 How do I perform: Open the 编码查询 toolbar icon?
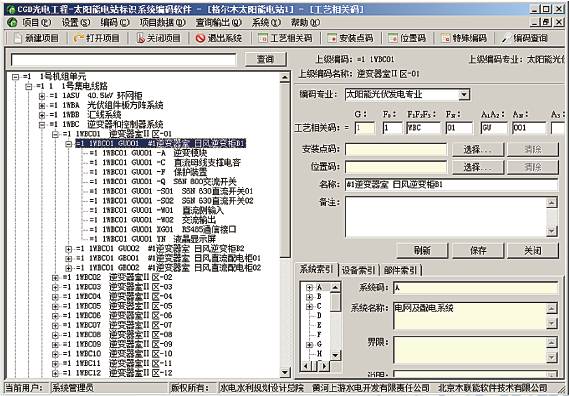pyautogui.click(x=506, y=38)
